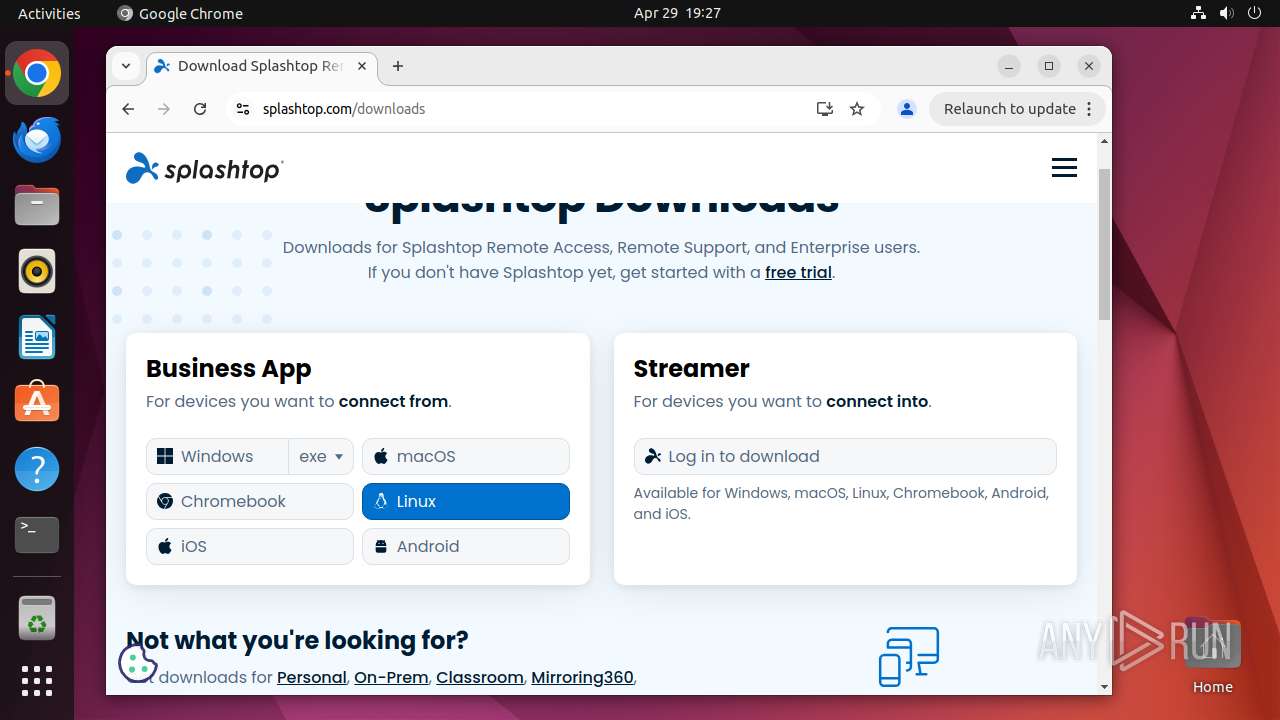Viewport: 1280px width, 720px height.
Task: Close the Download Splashtop tab
Action: [362, 66]
